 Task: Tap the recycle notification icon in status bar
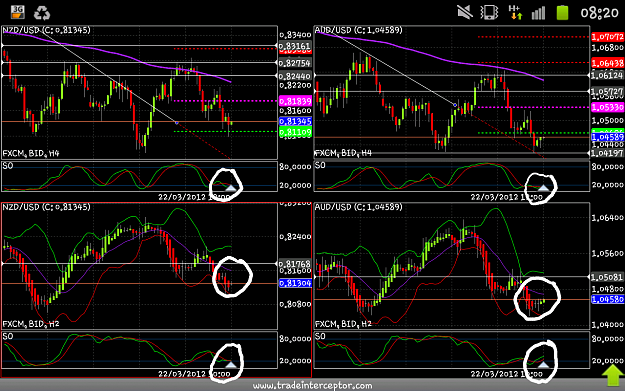pyautogui.click(x=41, y=12)
